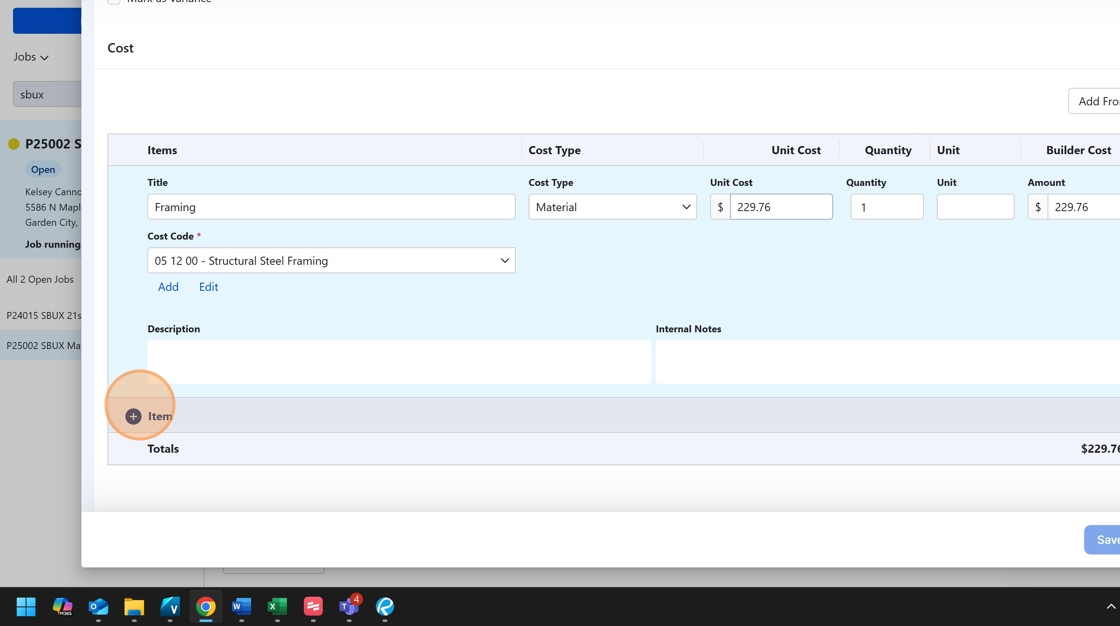Image resolution: width=1120 pixels, height=626 pixels.
Task: Launch Excel from the taskbar
Action: (277, 606)
